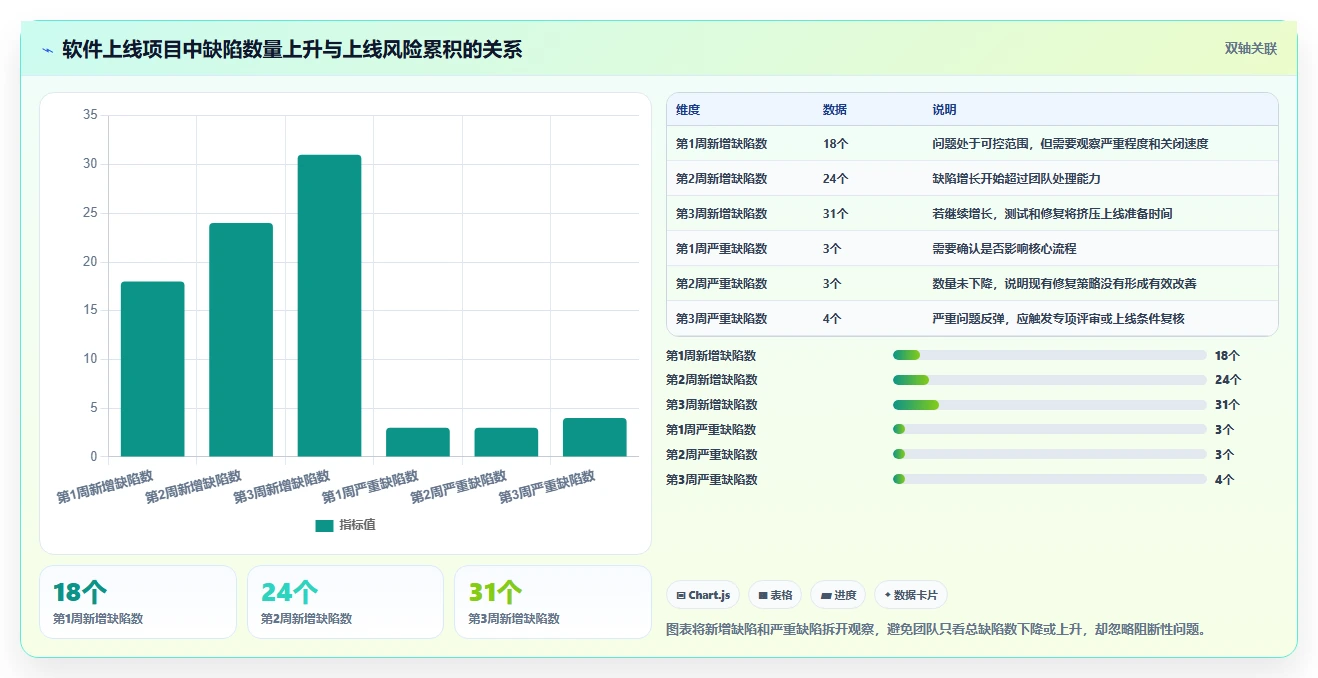Click the y-axis label 35
This screenshot has width=1318, height=678.
click(90, 115)
